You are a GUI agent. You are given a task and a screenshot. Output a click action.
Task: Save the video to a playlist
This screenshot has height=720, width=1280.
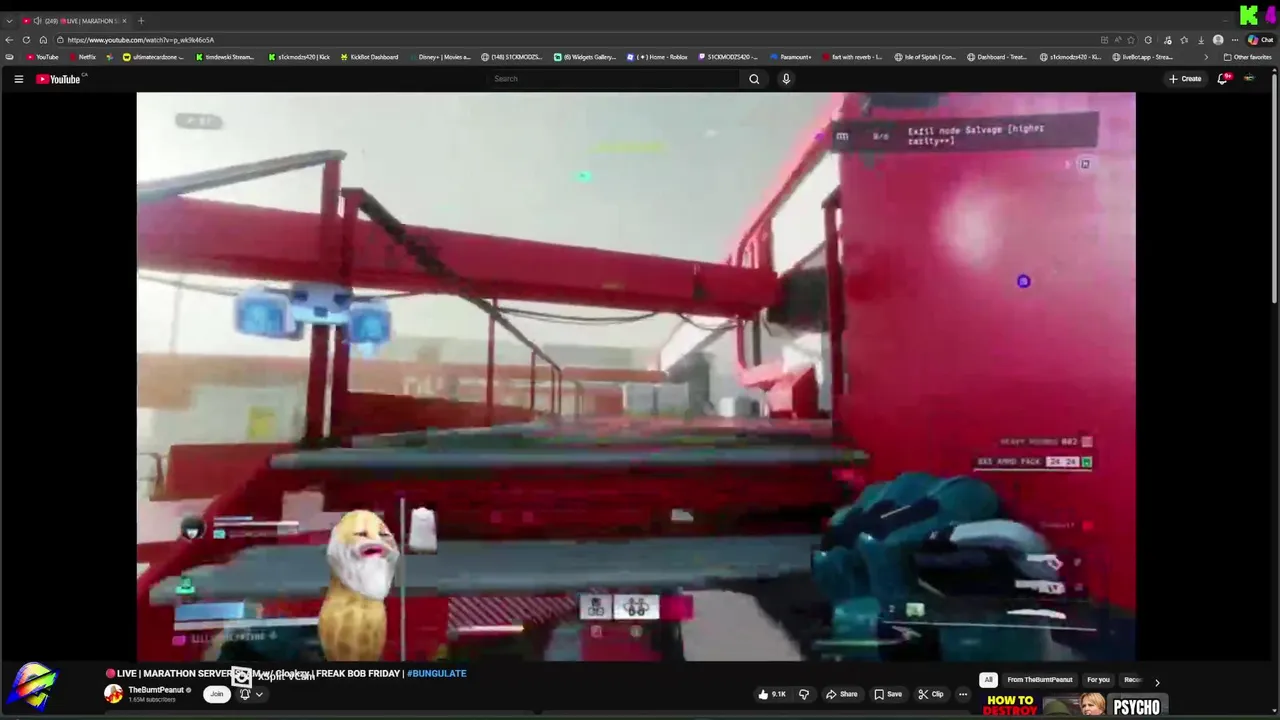tap(888, 694)
